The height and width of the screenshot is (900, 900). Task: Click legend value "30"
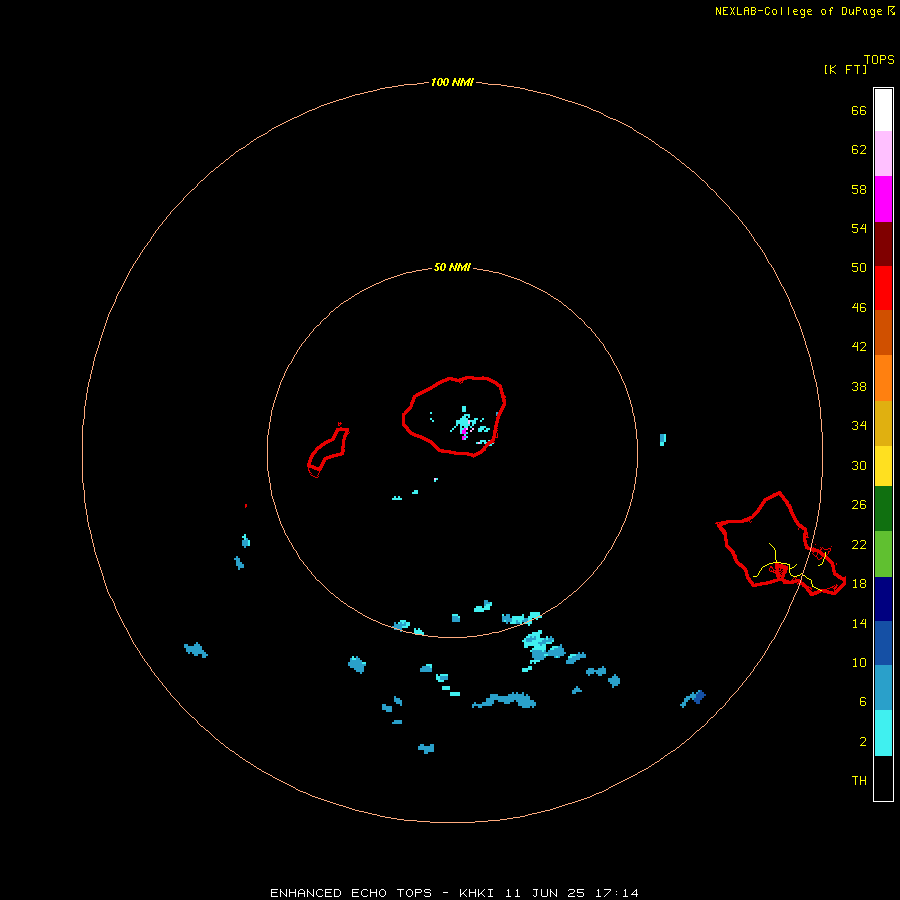coord(859,465)
